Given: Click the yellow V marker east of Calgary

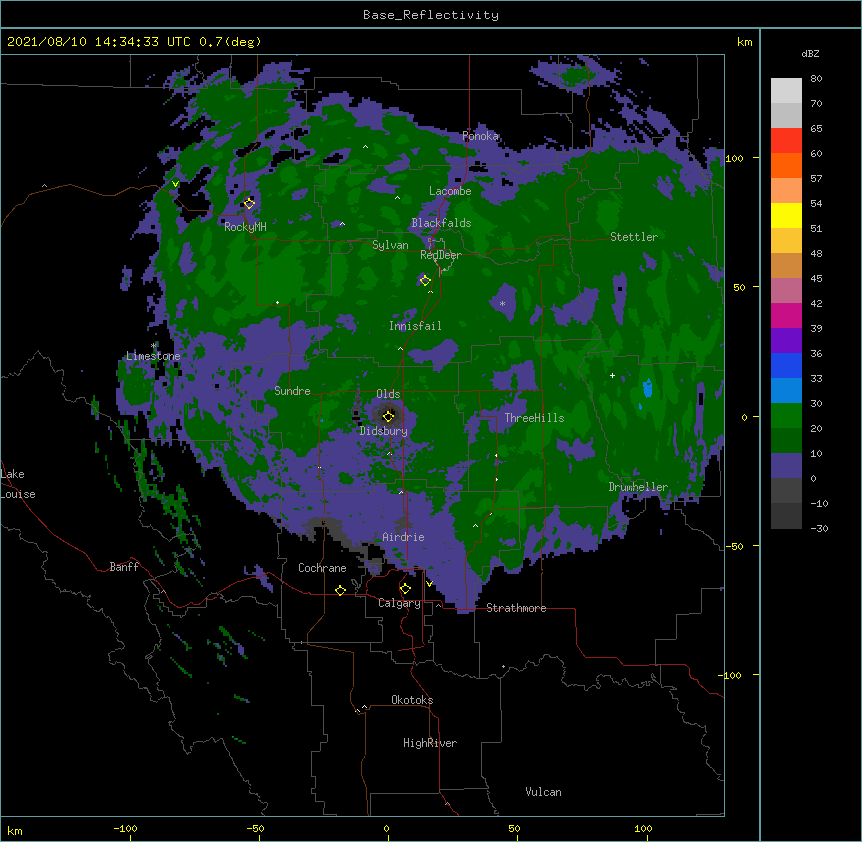Looking at the screenshot, I should 429,584.
